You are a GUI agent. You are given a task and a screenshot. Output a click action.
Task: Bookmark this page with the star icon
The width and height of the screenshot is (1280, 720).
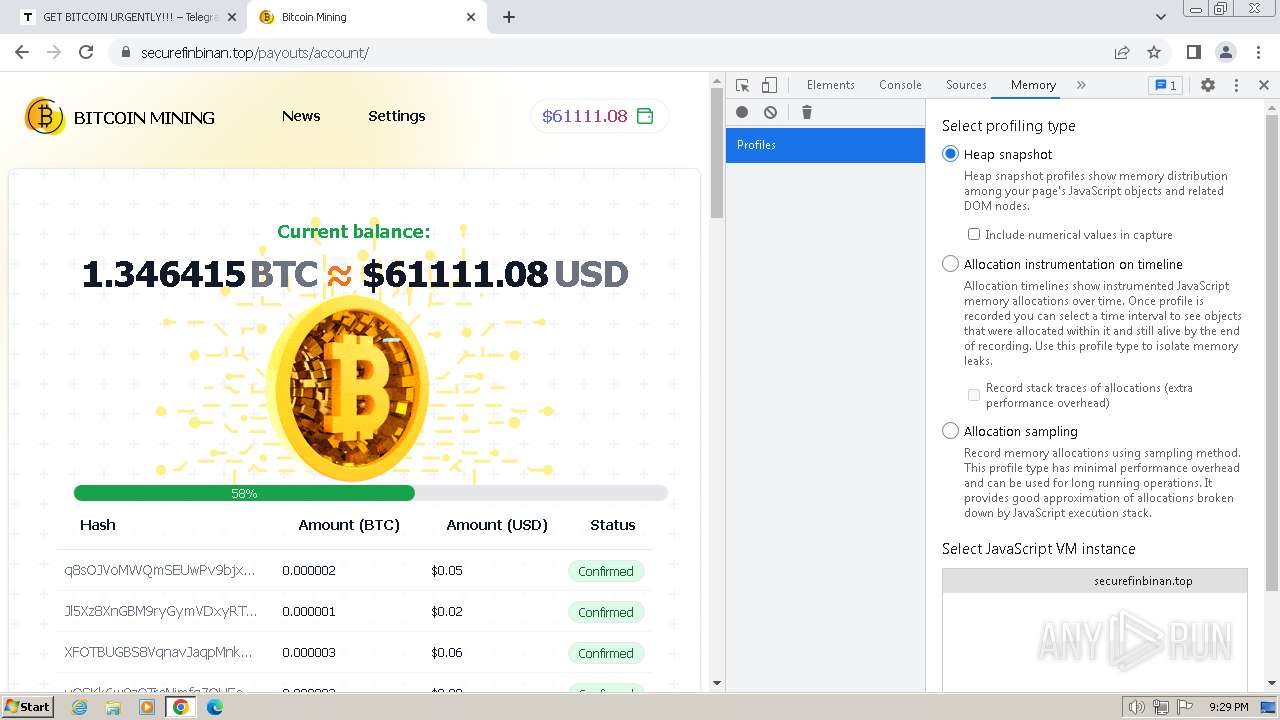tap(1154, 52)
